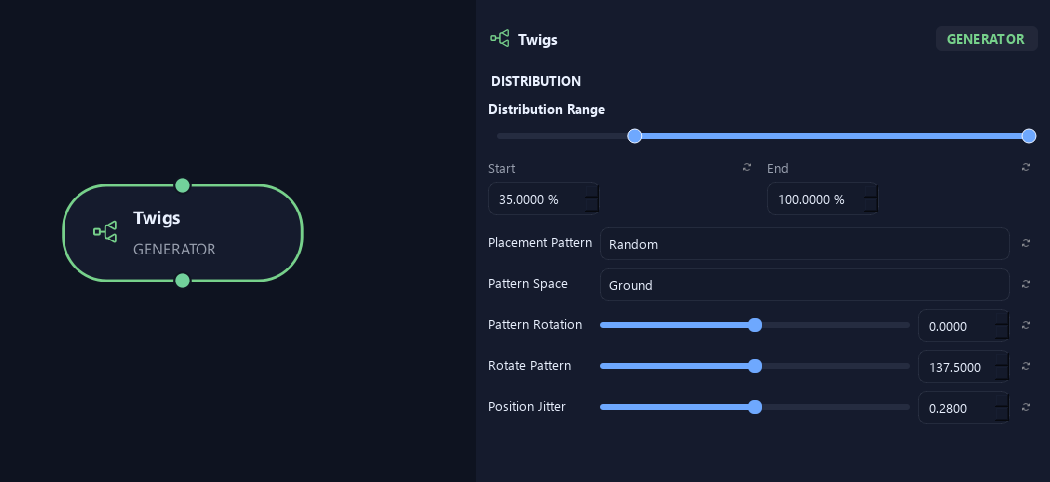1050x482 pixels.
Task: Click the top output port of Twigs node
Action: 182,185
